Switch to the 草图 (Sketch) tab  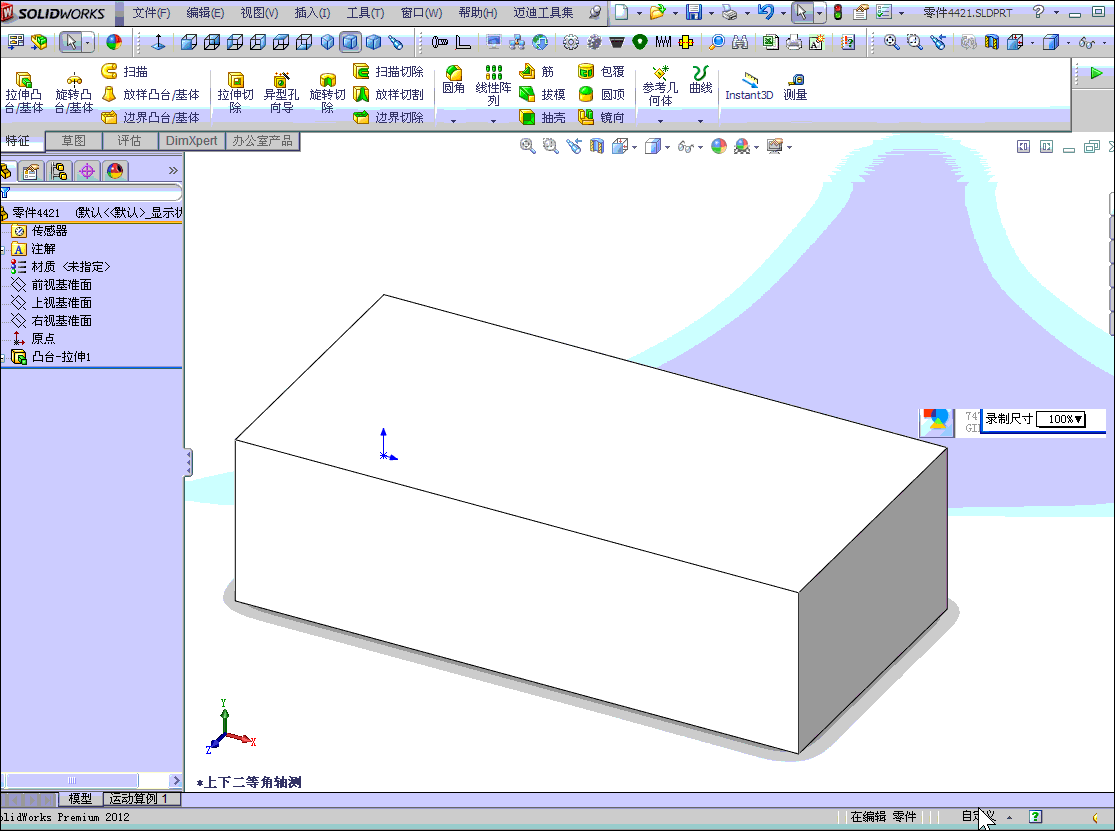tap(73, 141)
